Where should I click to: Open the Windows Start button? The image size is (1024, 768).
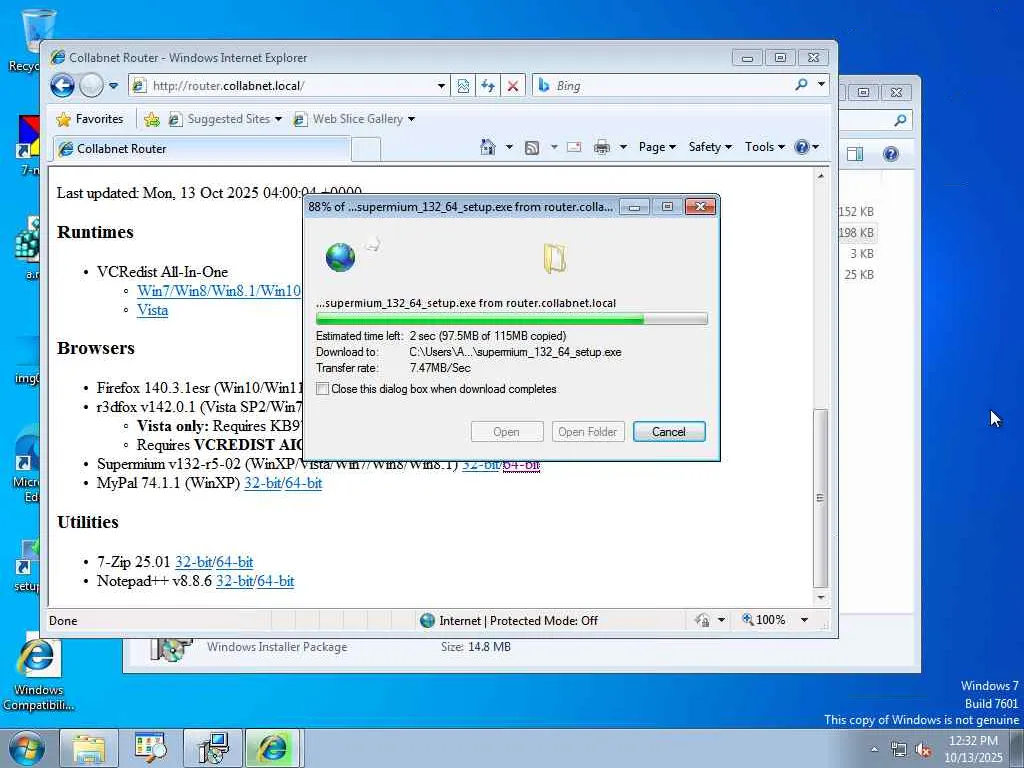click(26, 748)
